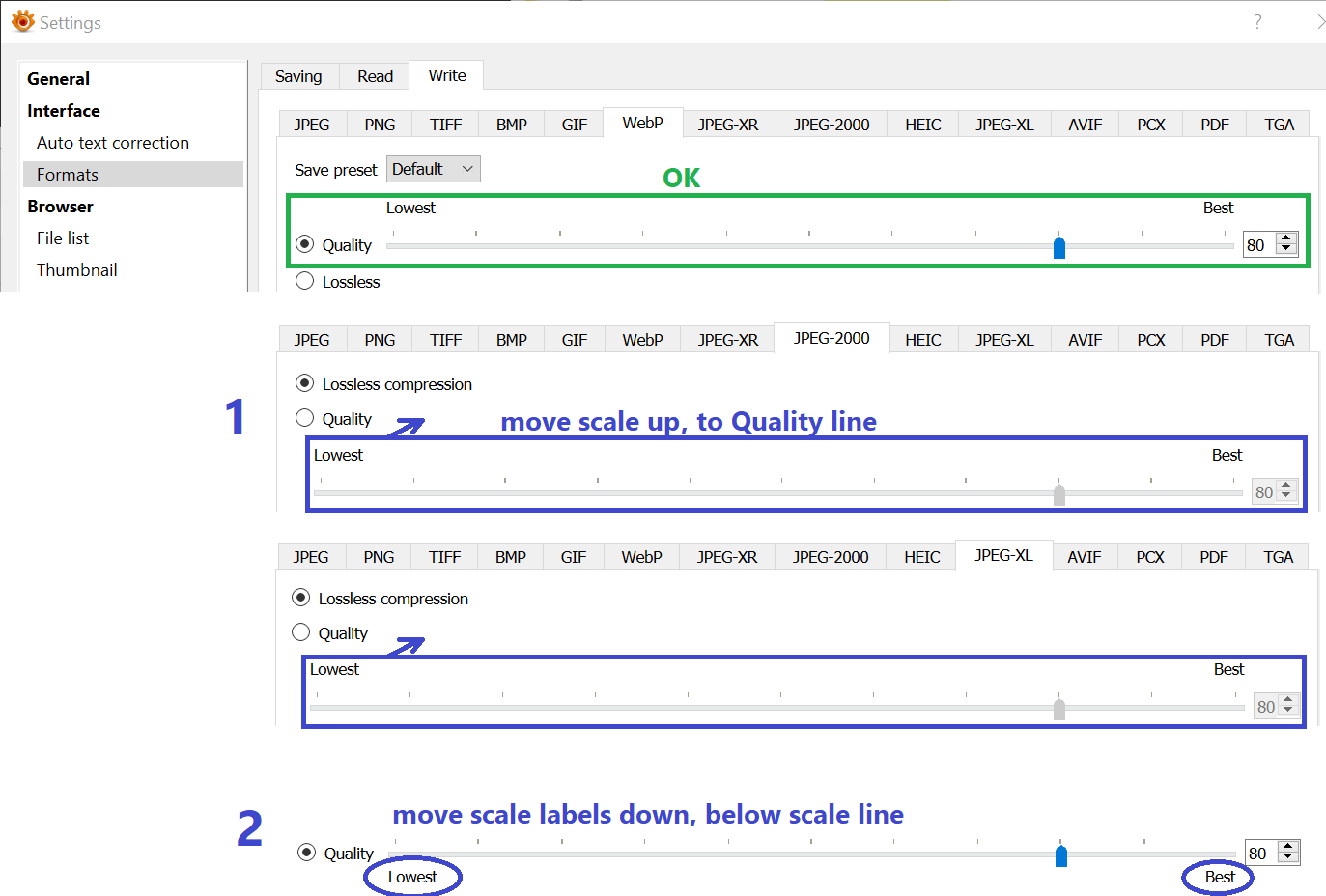Open JPEG-XL tab in the WebP-selected tab row

pos(1004,125)
